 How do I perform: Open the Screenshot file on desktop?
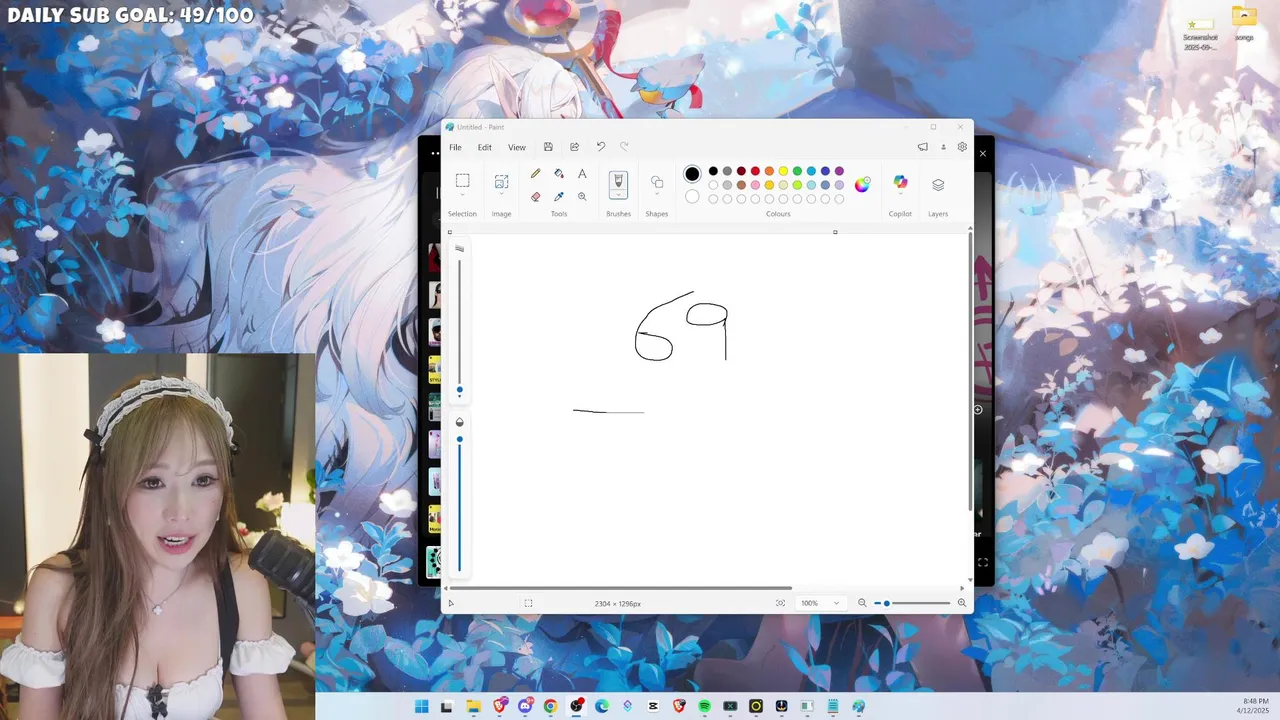point(1199,32)
